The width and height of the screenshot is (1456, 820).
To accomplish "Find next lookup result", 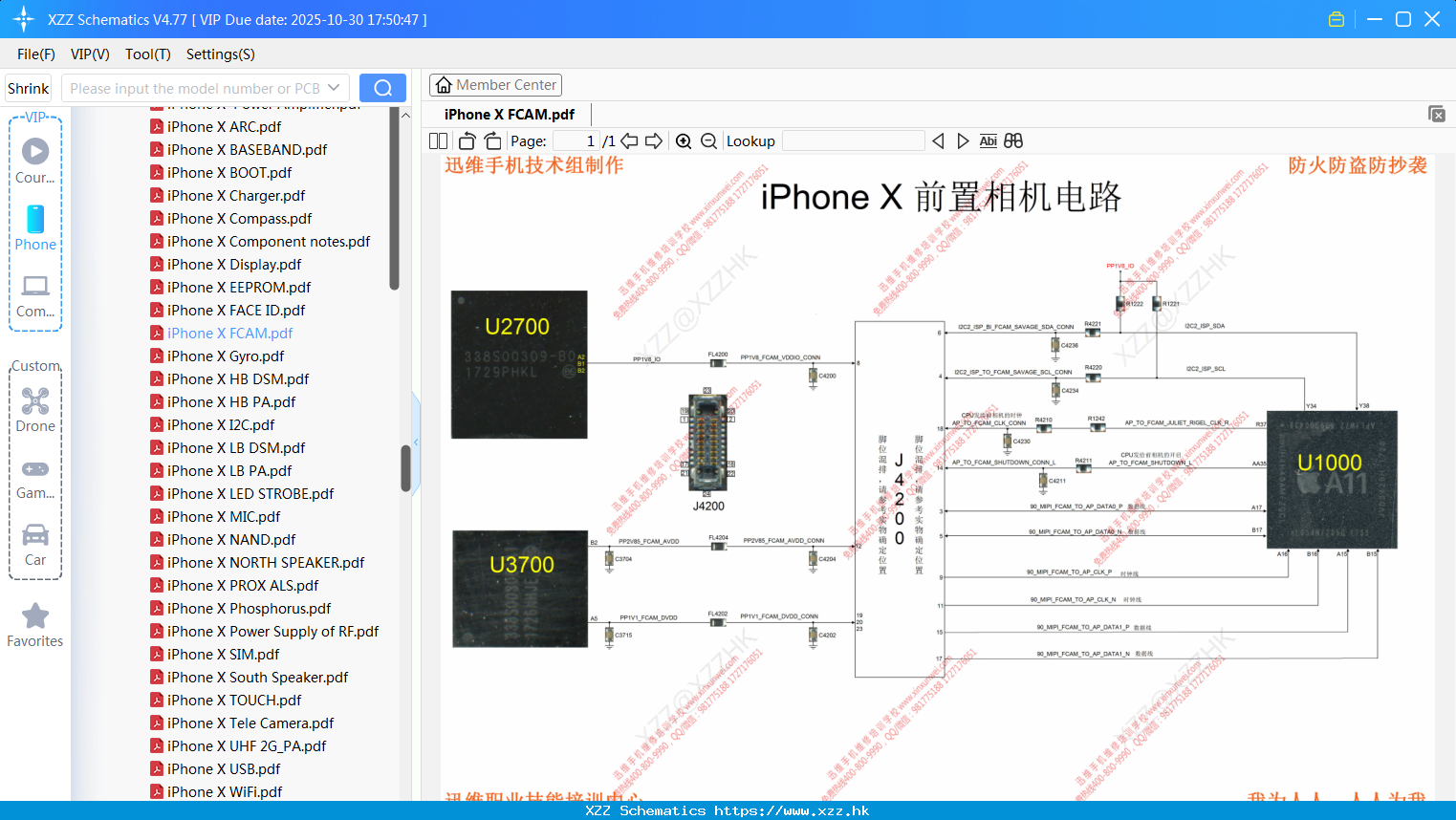I will 963,140.
